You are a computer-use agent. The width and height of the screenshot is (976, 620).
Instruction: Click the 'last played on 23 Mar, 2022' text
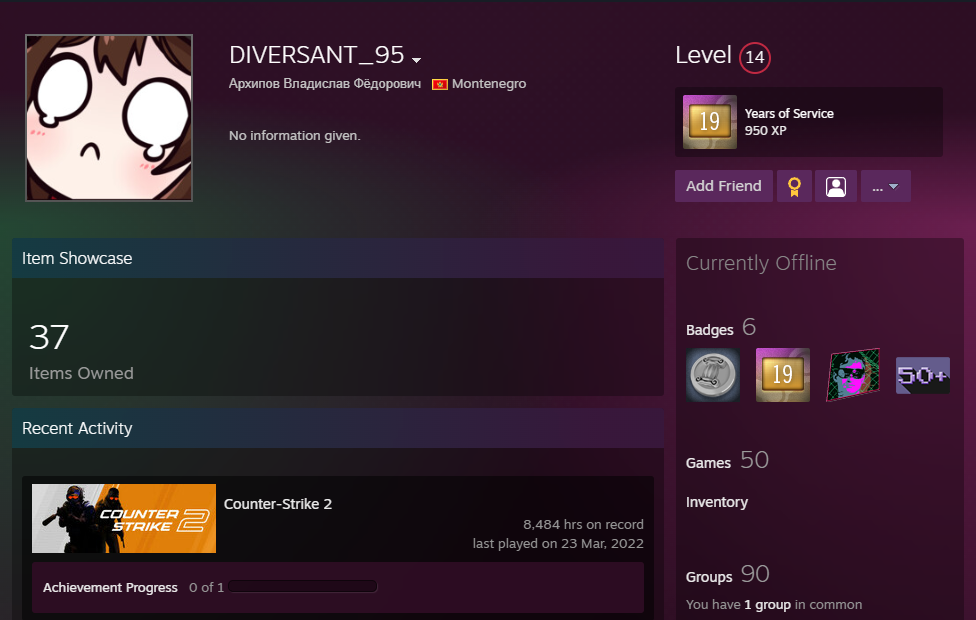pos(558,543)
